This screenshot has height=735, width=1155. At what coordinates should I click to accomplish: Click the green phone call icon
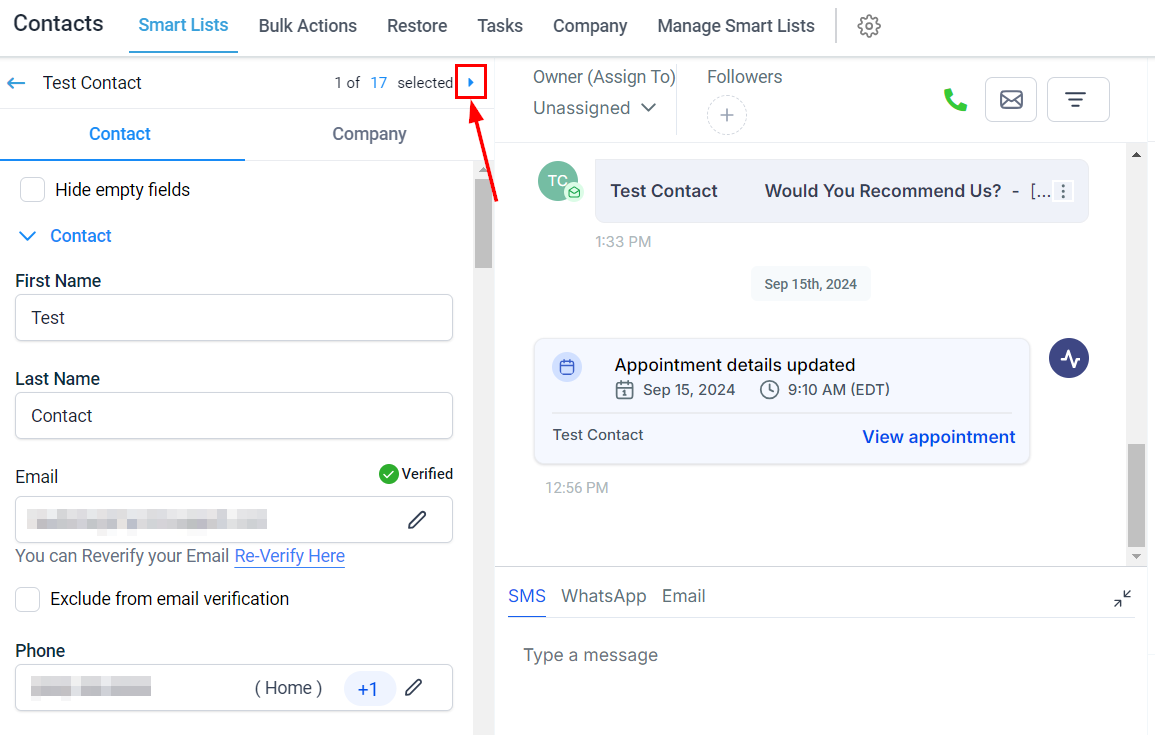(x=955, y=100)
